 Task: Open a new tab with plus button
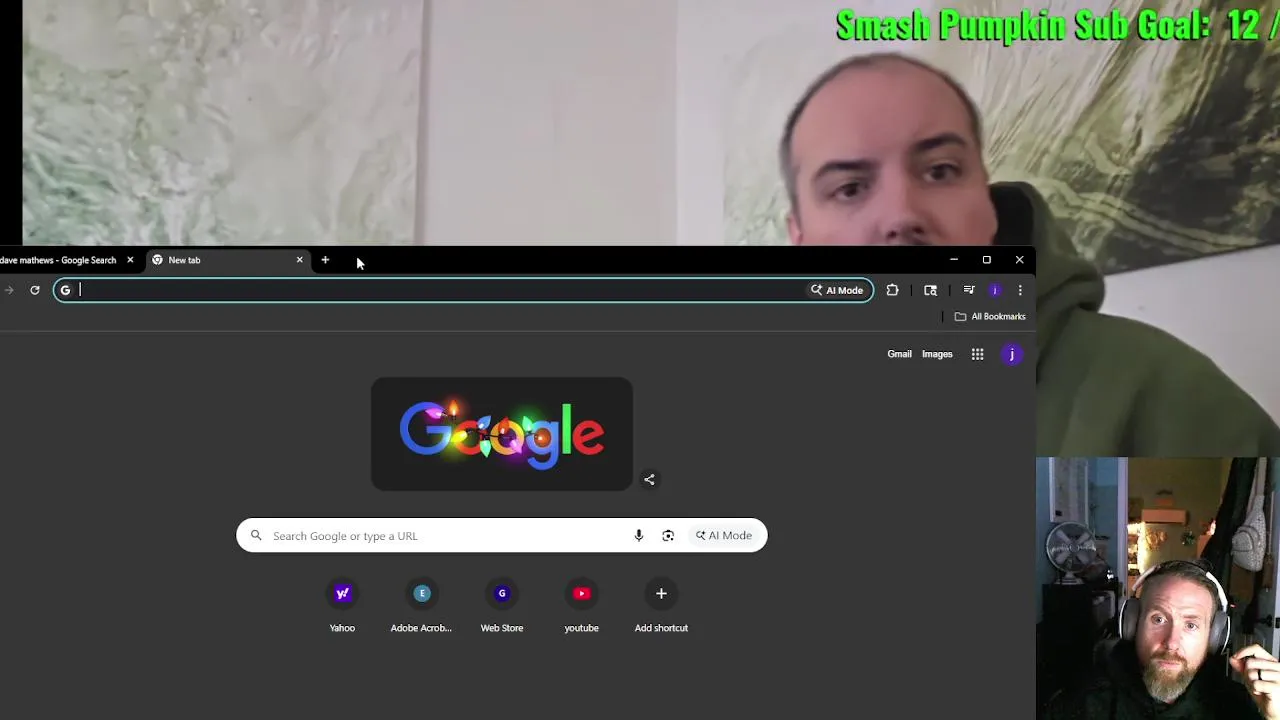tap(325, 260)
